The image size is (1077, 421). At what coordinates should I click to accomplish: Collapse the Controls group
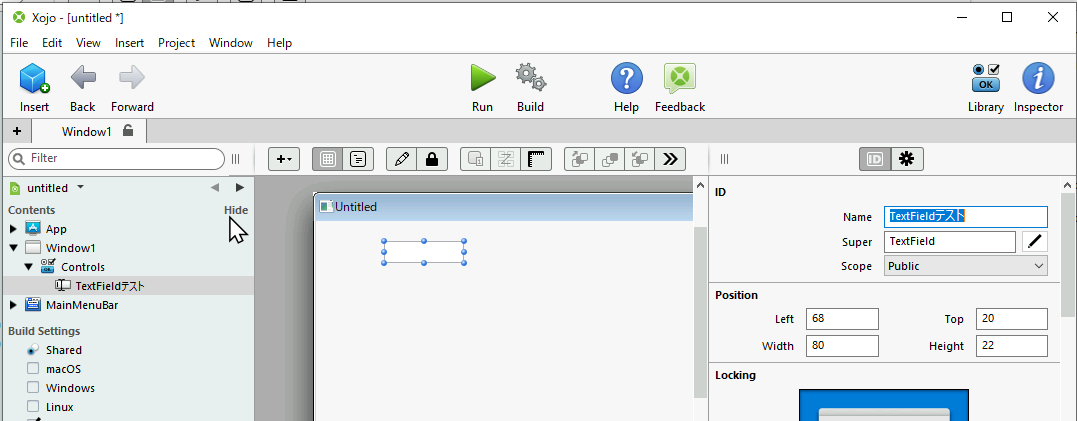(29, 267)
